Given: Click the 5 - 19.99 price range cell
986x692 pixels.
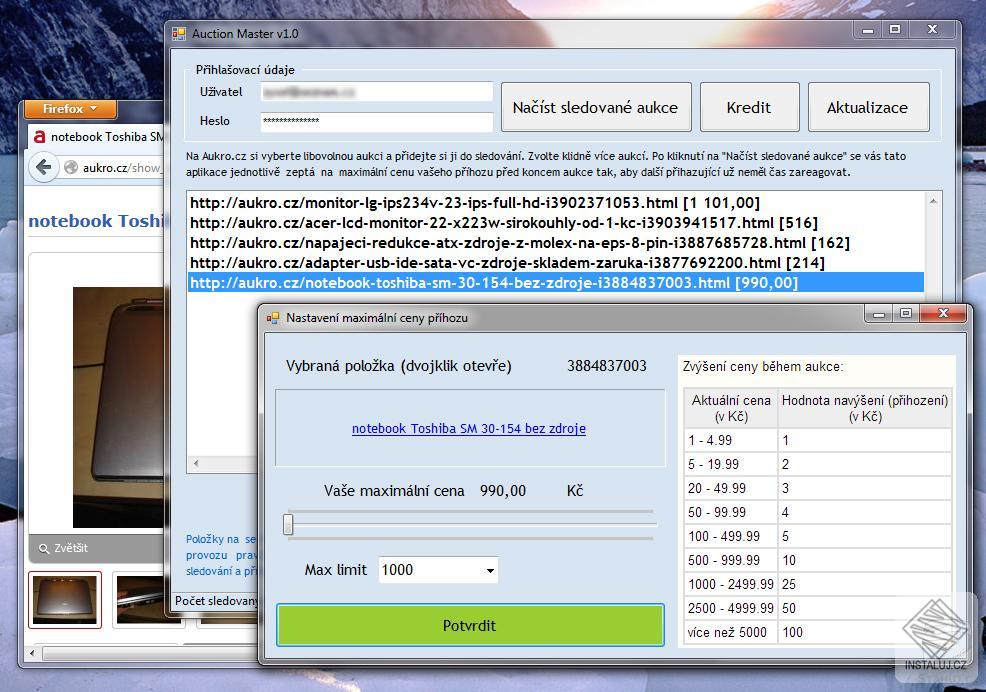Looking at the screenshot, I should click(731, 464).
